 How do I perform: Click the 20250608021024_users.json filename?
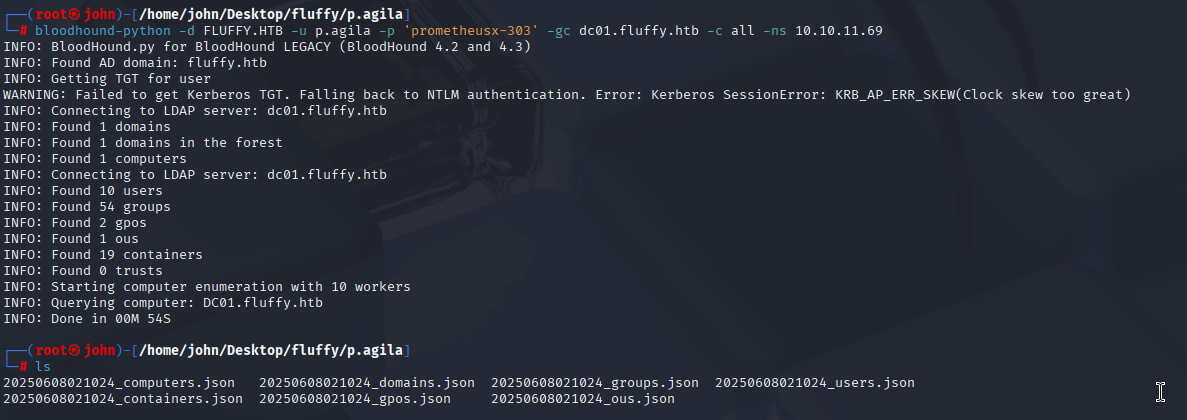(x=815, y=383)
